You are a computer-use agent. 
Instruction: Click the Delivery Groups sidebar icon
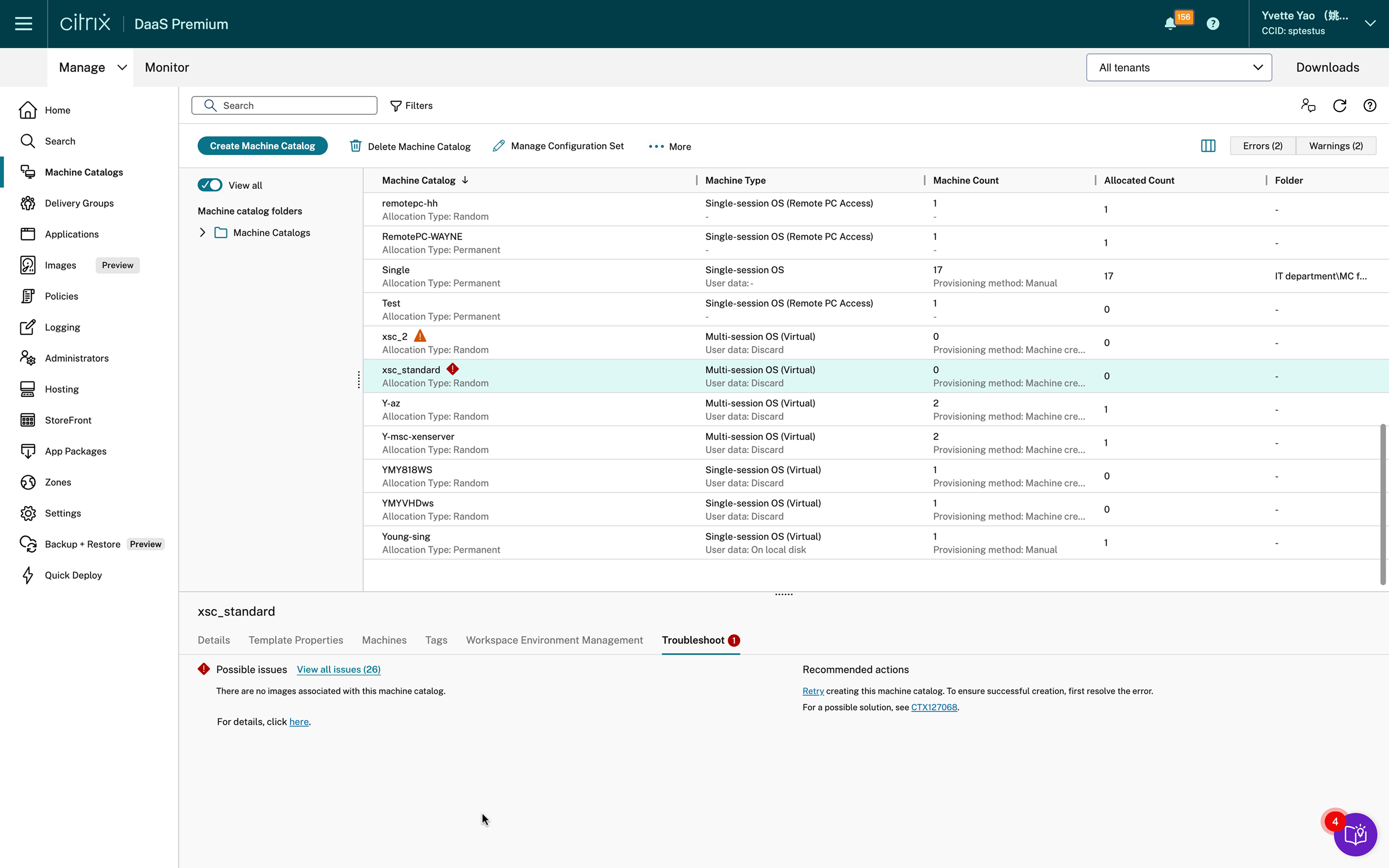28,203
